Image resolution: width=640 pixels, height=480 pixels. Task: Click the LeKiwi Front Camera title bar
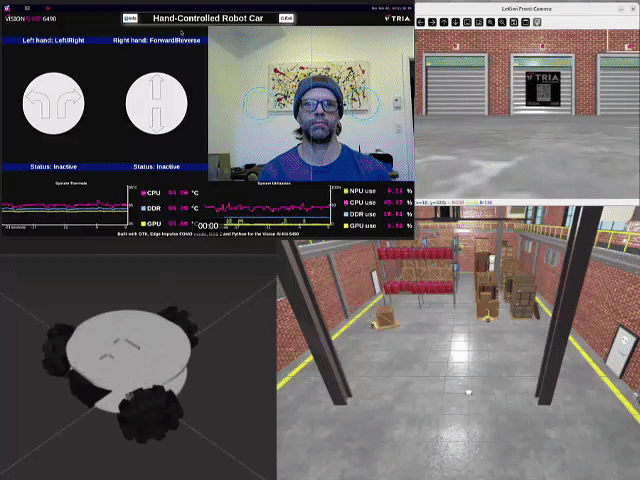[526, 8]
